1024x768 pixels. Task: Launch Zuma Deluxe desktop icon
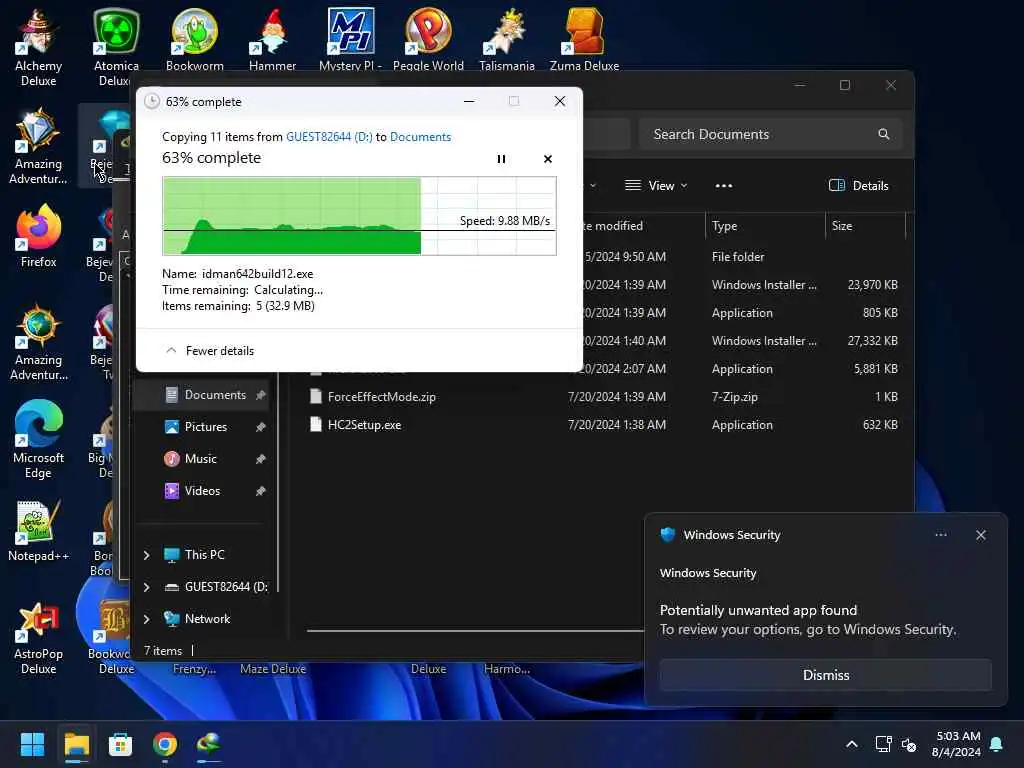584,39
